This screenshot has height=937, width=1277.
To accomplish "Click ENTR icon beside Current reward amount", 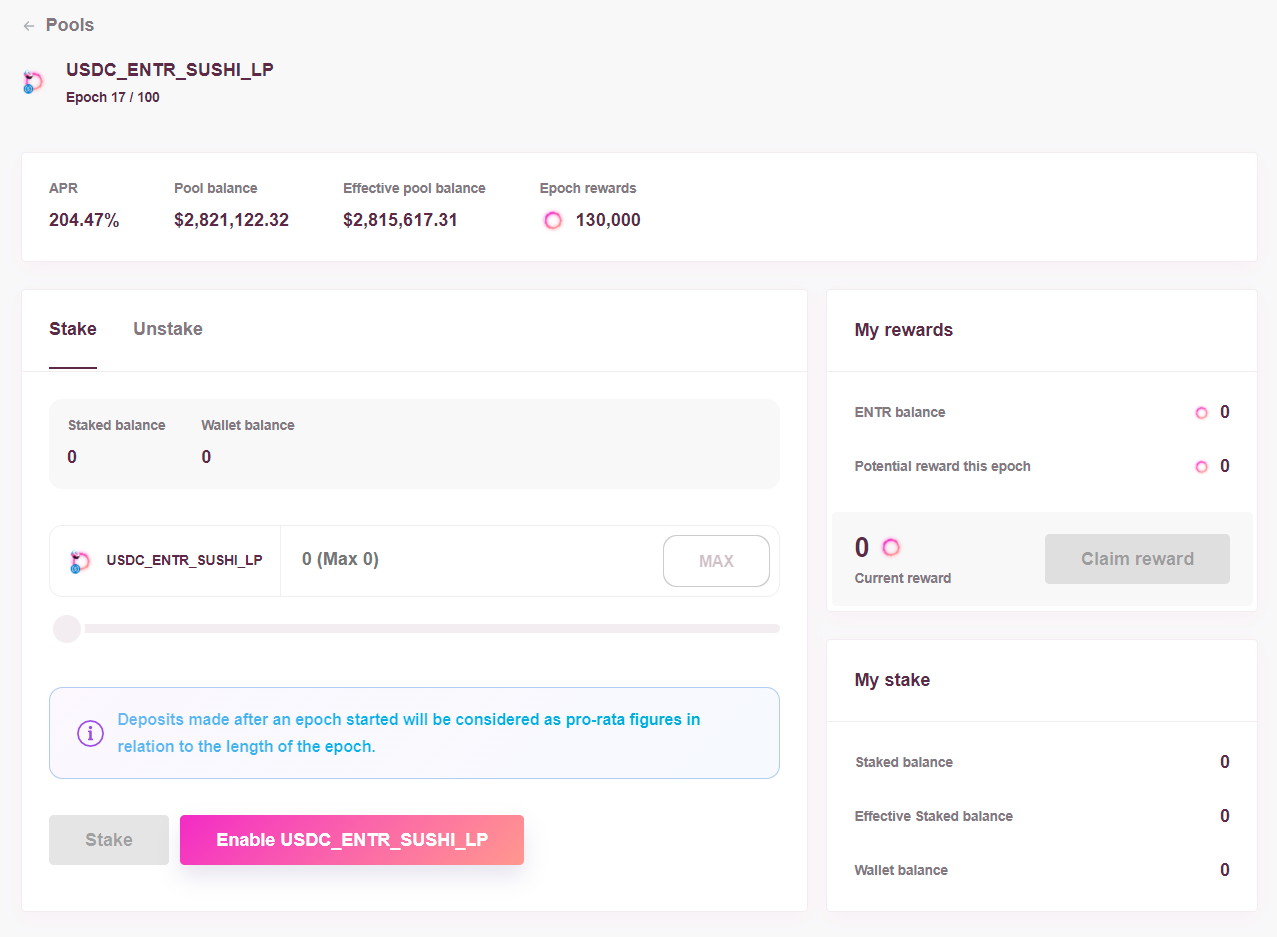I will tap(891, 547).
